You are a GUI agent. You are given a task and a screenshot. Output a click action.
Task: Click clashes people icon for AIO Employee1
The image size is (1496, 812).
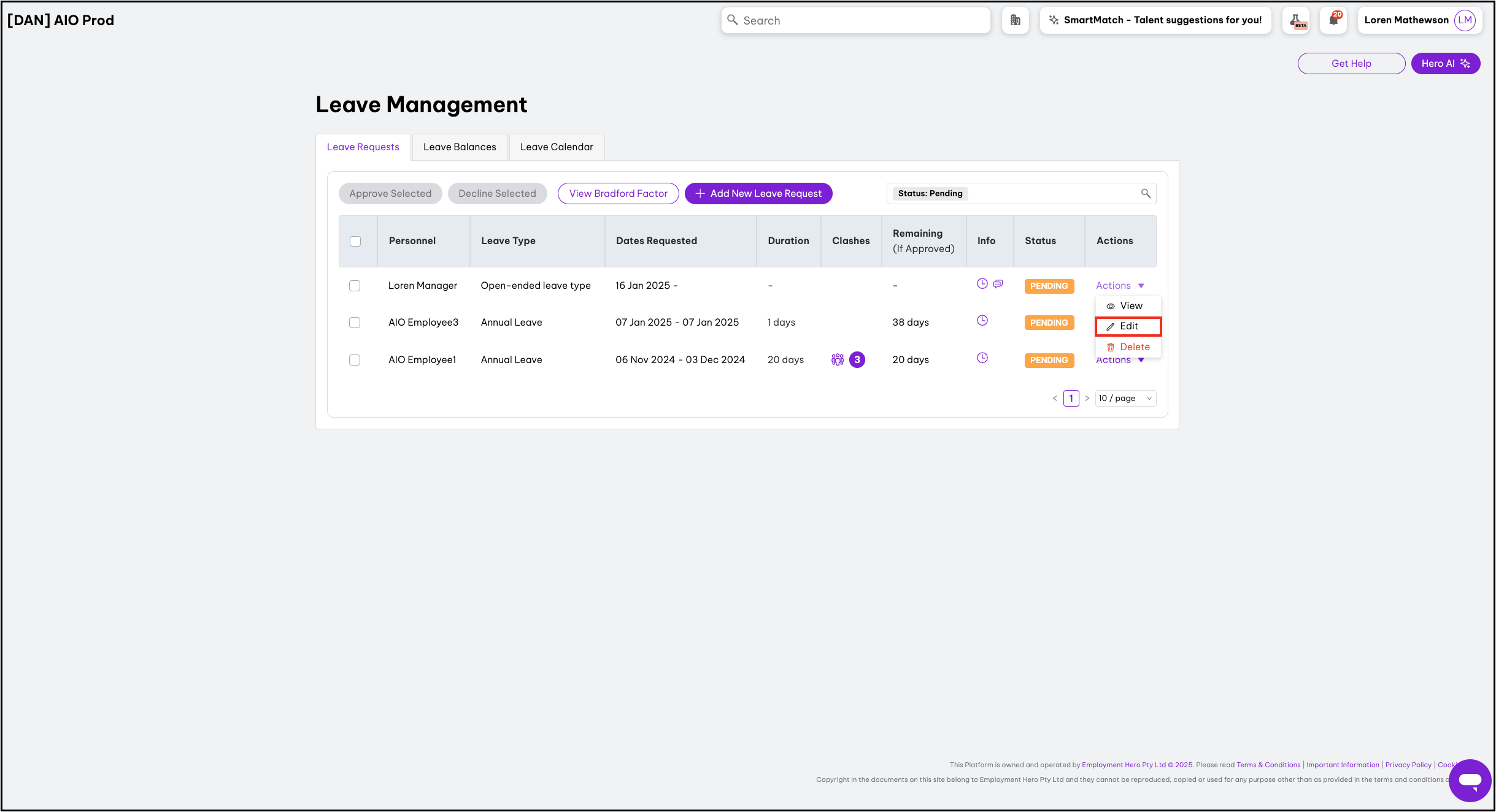tap(838, 359)
